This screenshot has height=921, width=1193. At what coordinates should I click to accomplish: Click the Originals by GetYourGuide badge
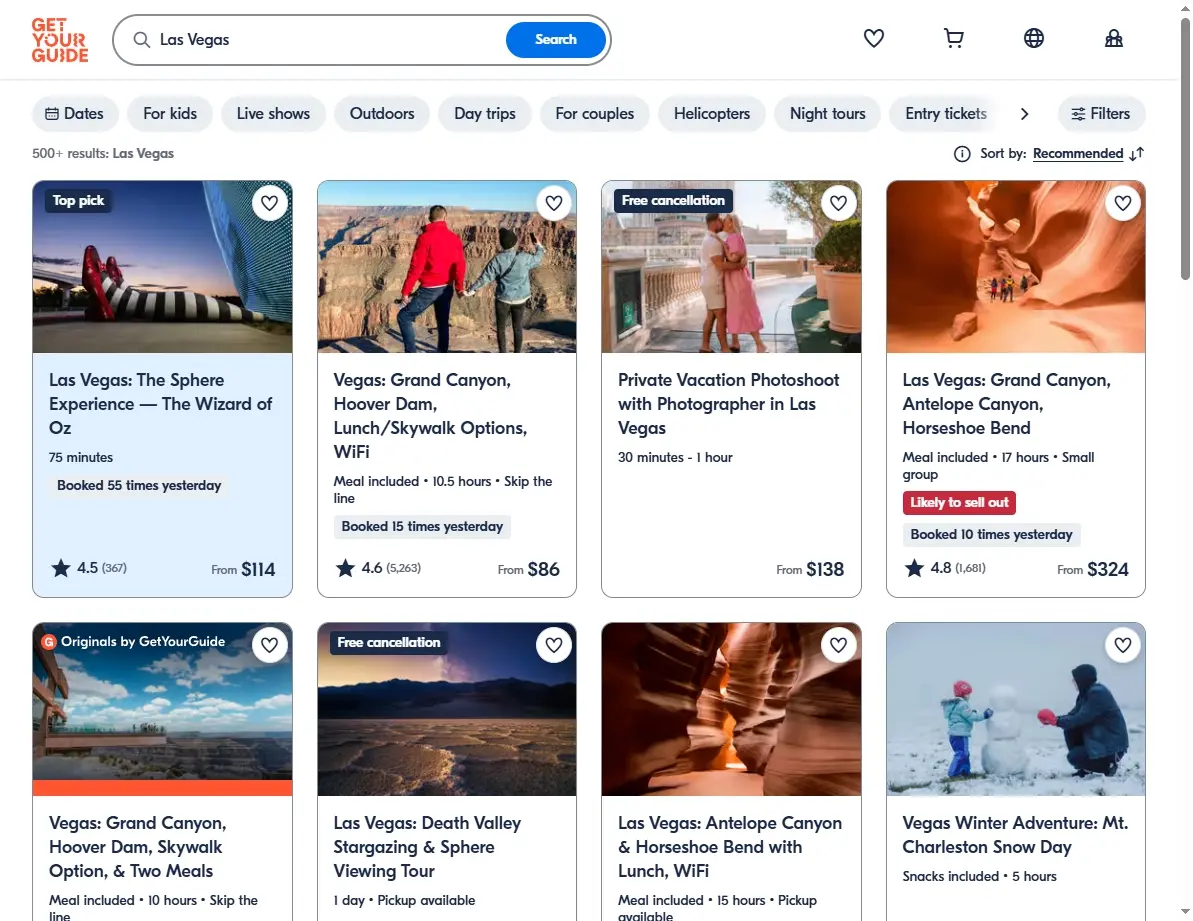click(x=134, y=642)
